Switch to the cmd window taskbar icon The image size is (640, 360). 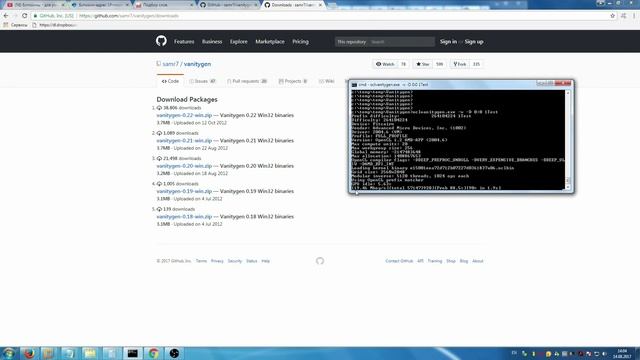(x=133, y=353)
